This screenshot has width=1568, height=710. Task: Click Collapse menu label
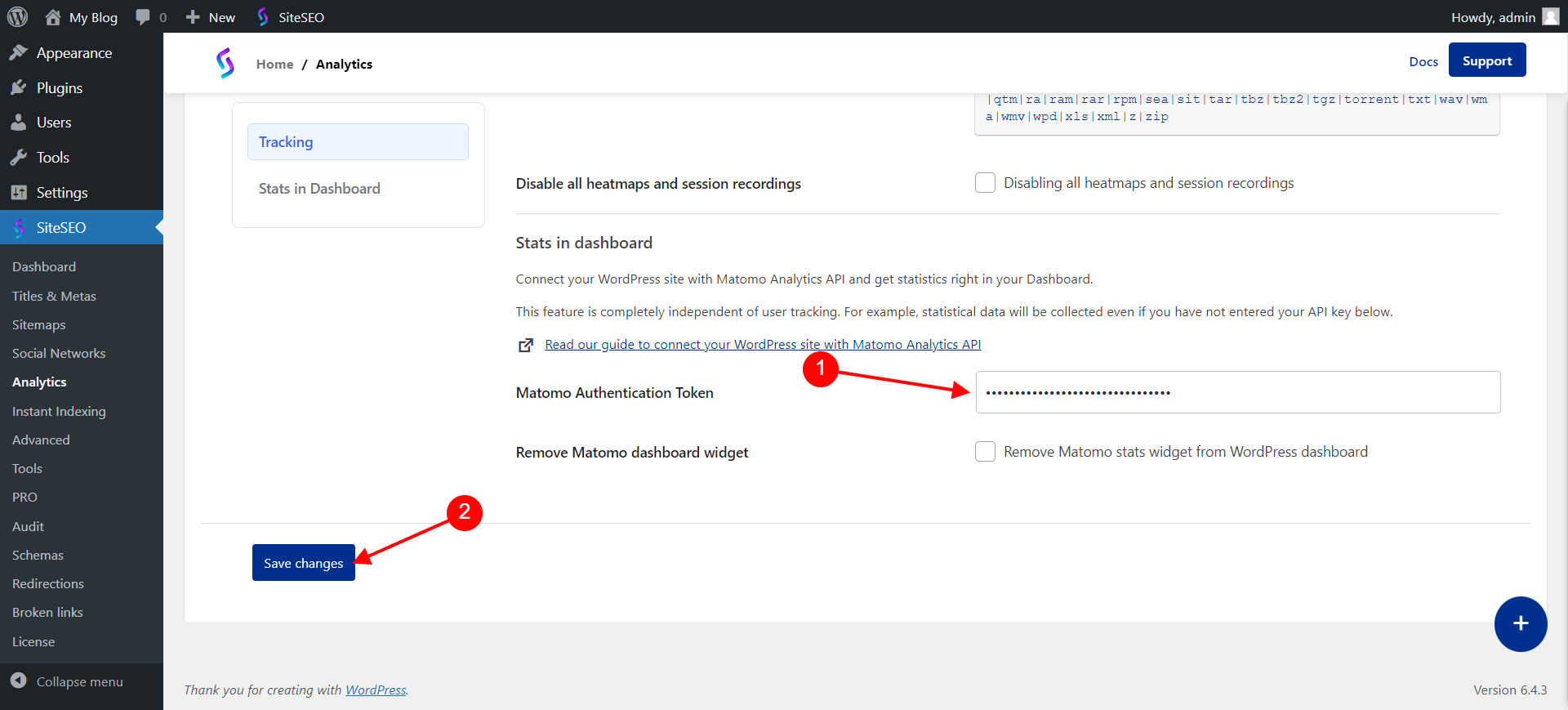tap(80, 681)
